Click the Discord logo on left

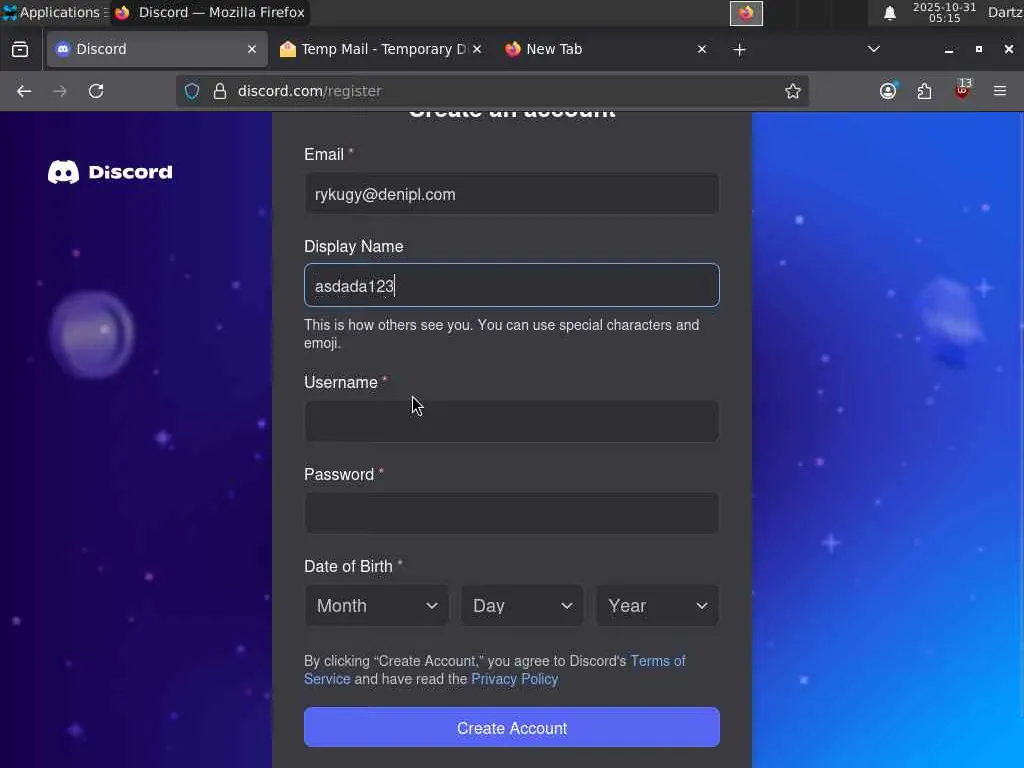[110, 172]
